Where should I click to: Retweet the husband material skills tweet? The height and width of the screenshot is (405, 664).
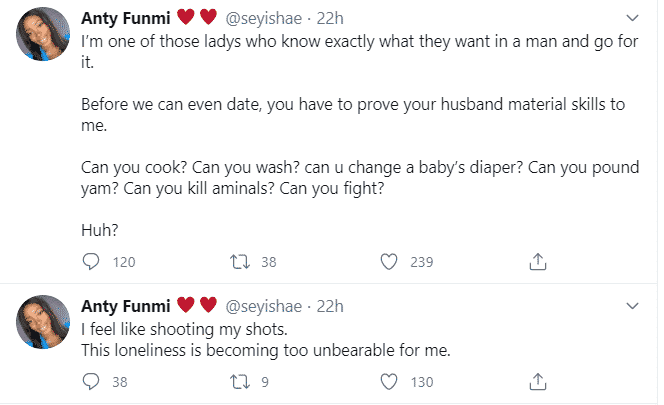239,263
